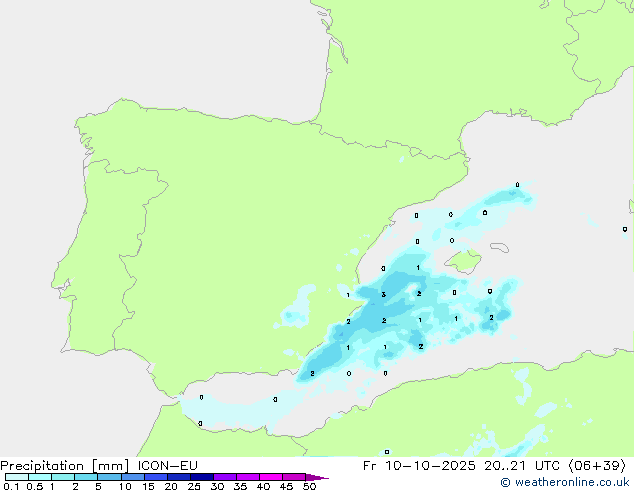Click the '10' legend tick label
634x490 pixels.
tap(125, 486)
